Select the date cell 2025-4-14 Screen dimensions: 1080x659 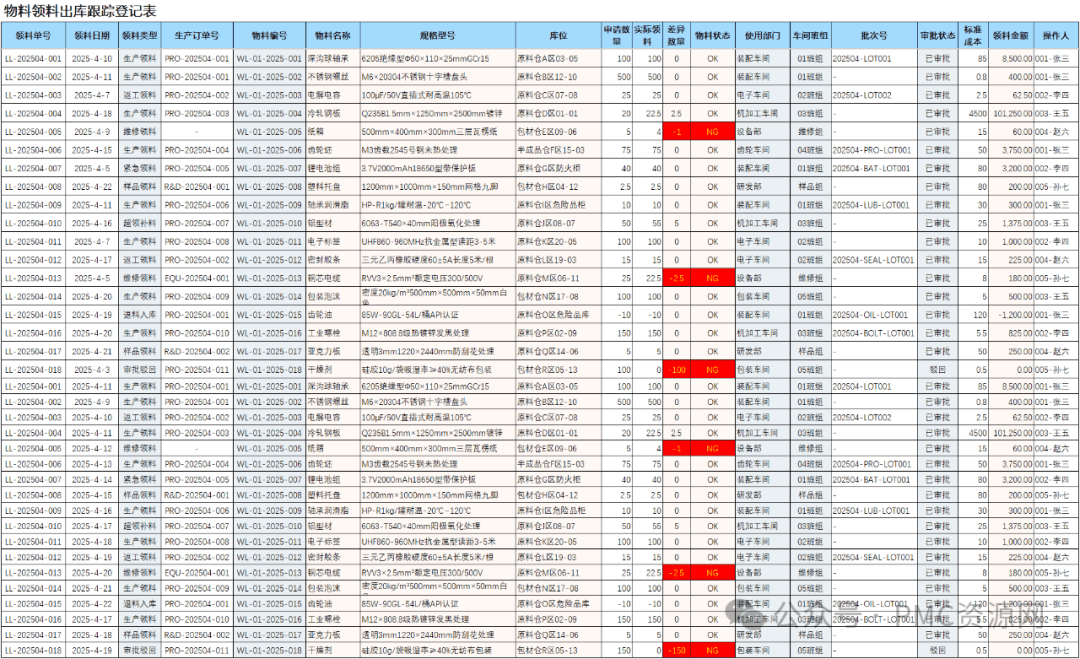click(x=92, y=480)
